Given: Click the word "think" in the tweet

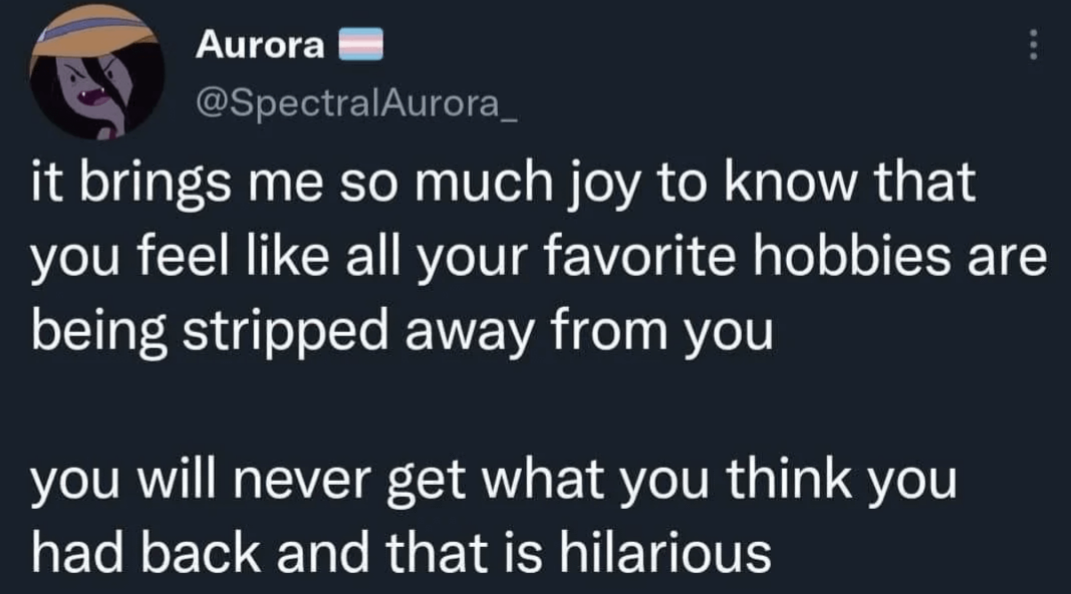Looking at the screenshot, I should (x=790, y=478).
